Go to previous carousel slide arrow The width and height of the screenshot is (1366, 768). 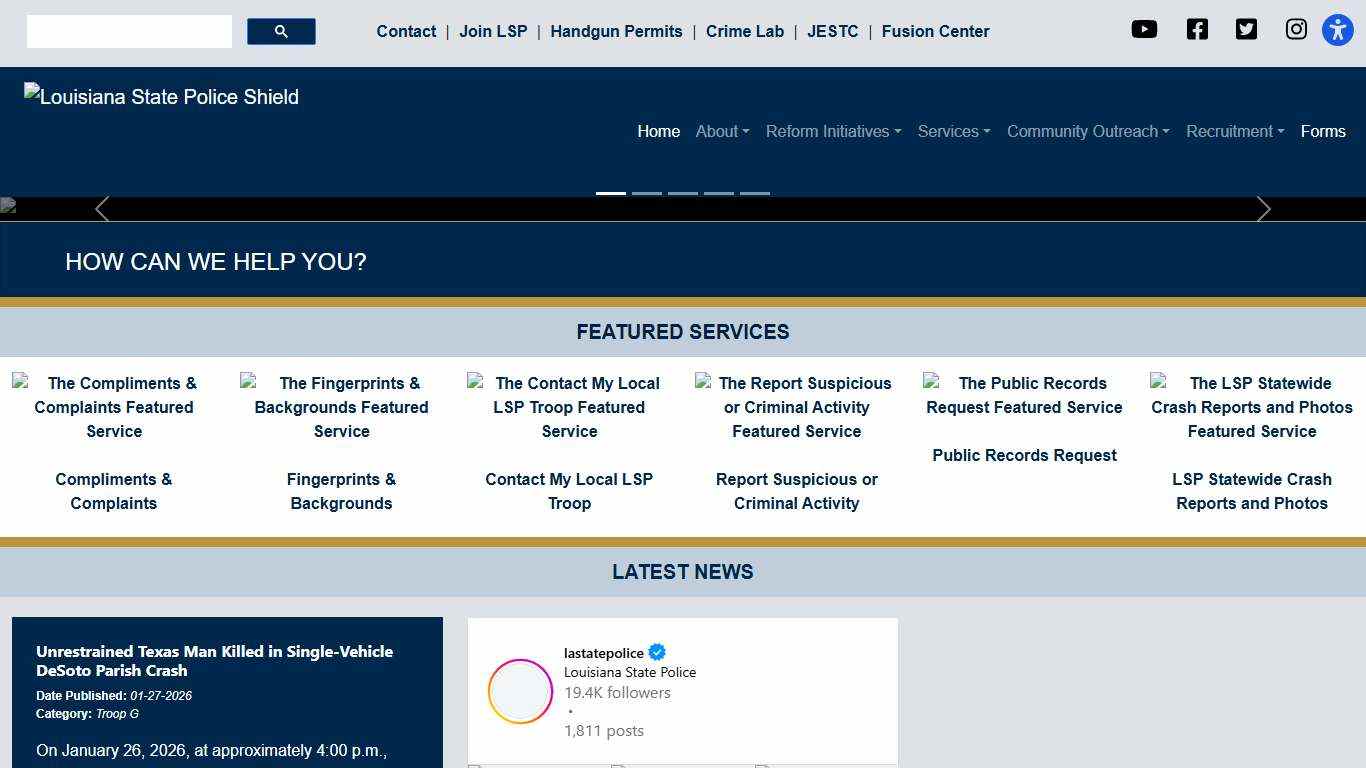coord(102,209)
